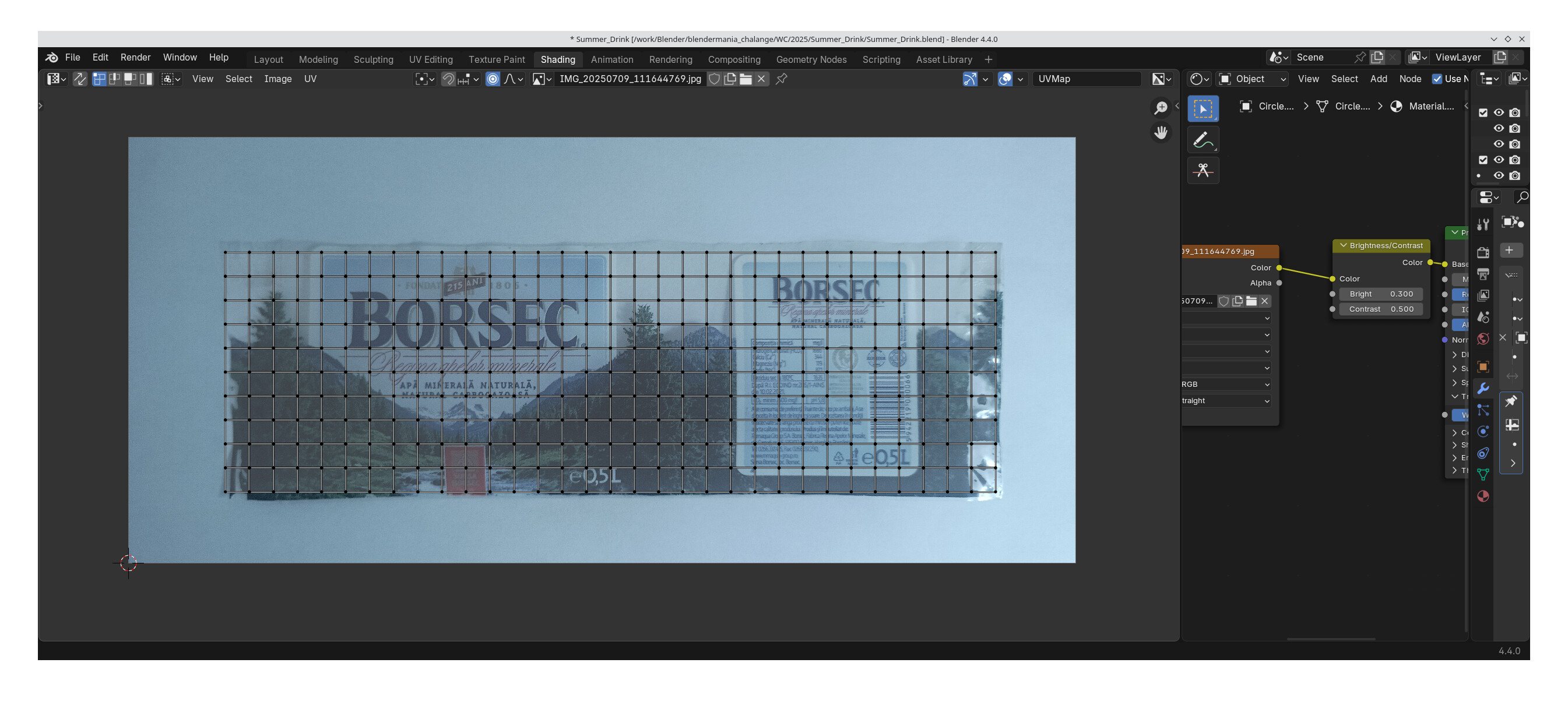The height and width of the screenshot is (705, 1568).
Task: Select UV edge selection mode
Action: click(114, 79)
